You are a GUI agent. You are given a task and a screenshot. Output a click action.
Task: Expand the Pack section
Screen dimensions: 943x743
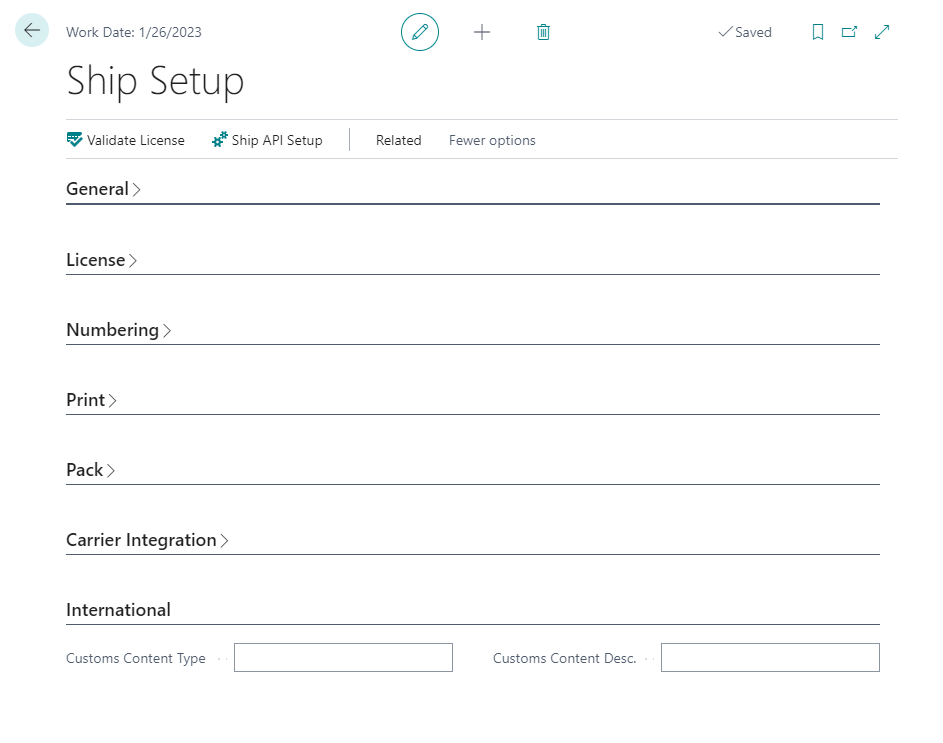click(x=90, y=470)
